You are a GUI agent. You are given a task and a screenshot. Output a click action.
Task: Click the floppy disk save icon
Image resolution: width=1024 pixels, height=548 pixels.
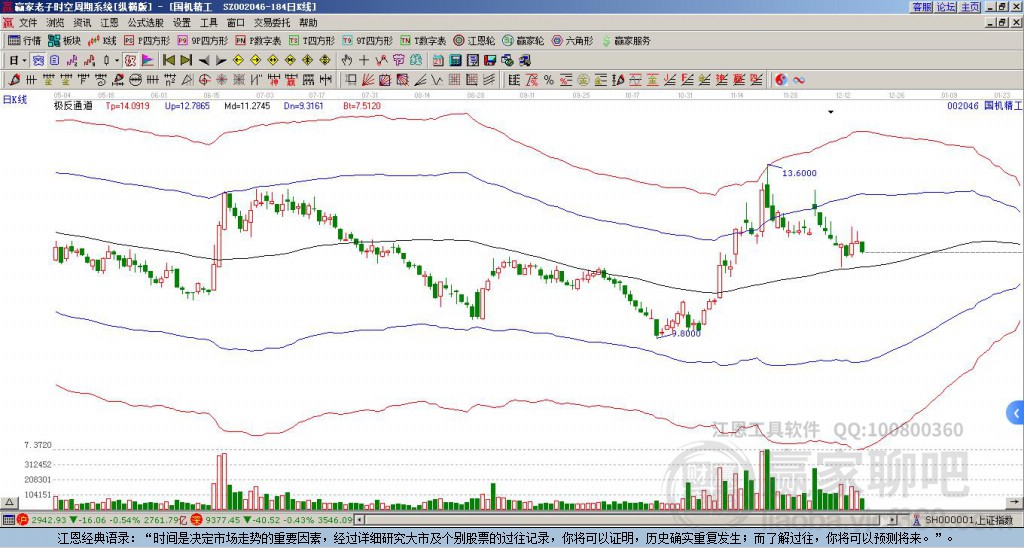pyautogui.click(x=490, y=61)
